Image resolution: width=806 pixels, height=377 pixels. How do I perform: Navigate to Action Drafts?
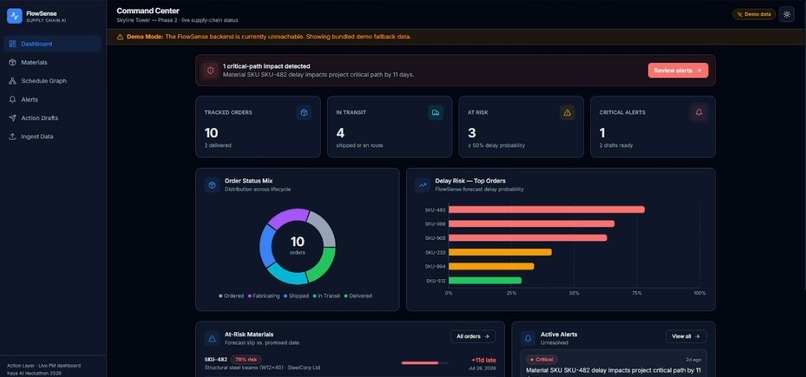[x=52, y=118]
